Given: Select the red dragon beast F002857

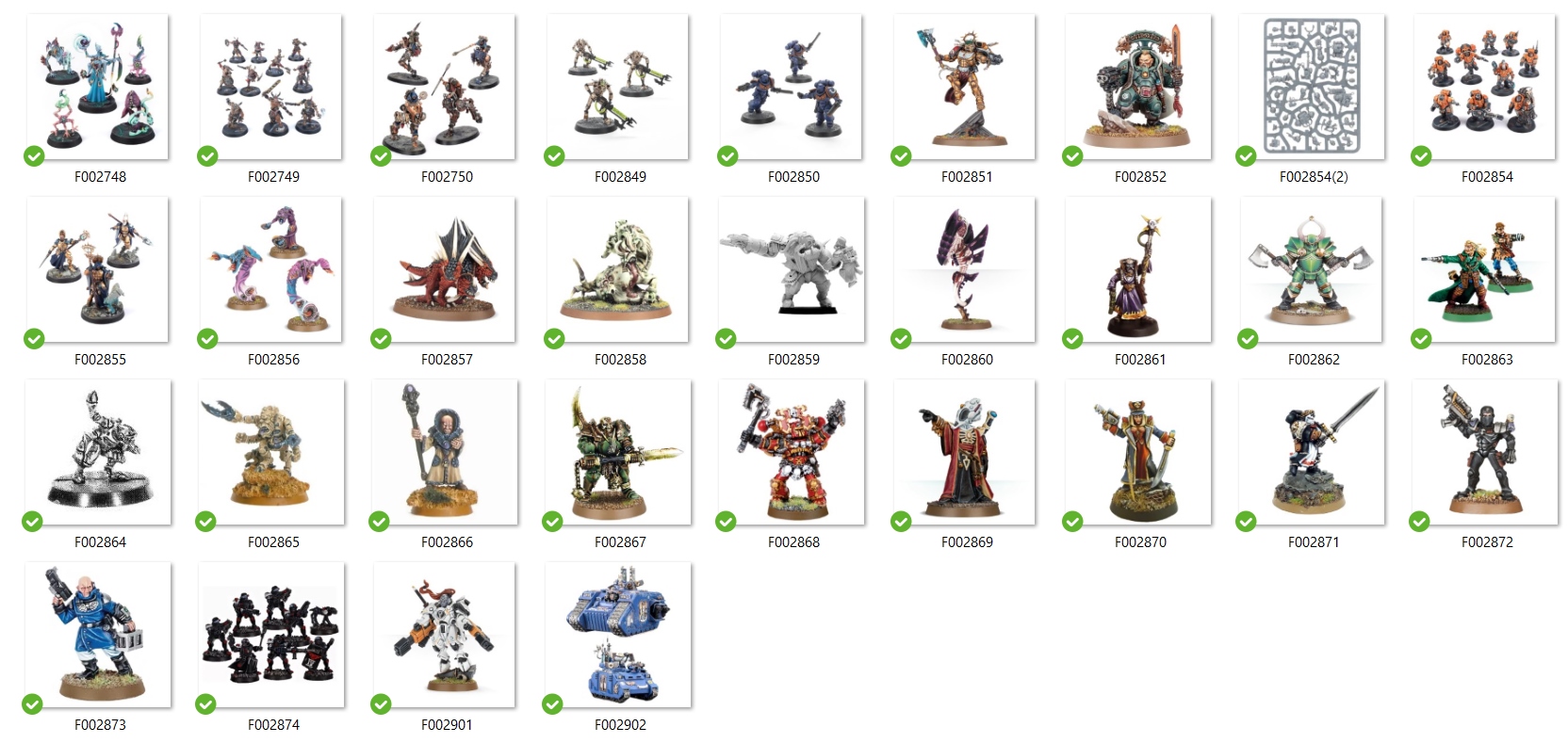Looking at the screenshot, I should coord(445,269).
